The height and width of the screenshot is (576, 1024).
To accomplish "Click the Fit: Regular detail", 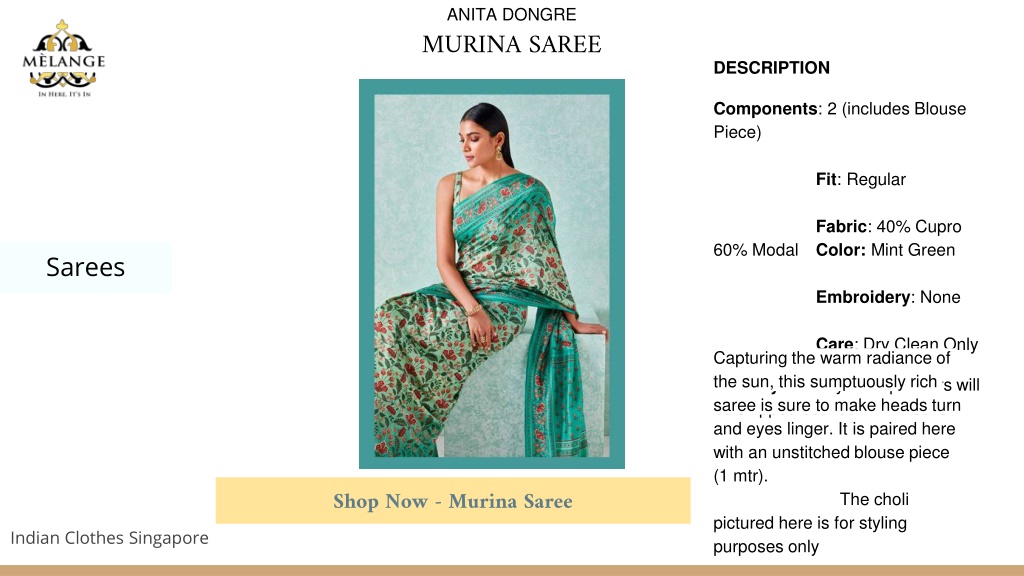I will coord(861,180).
